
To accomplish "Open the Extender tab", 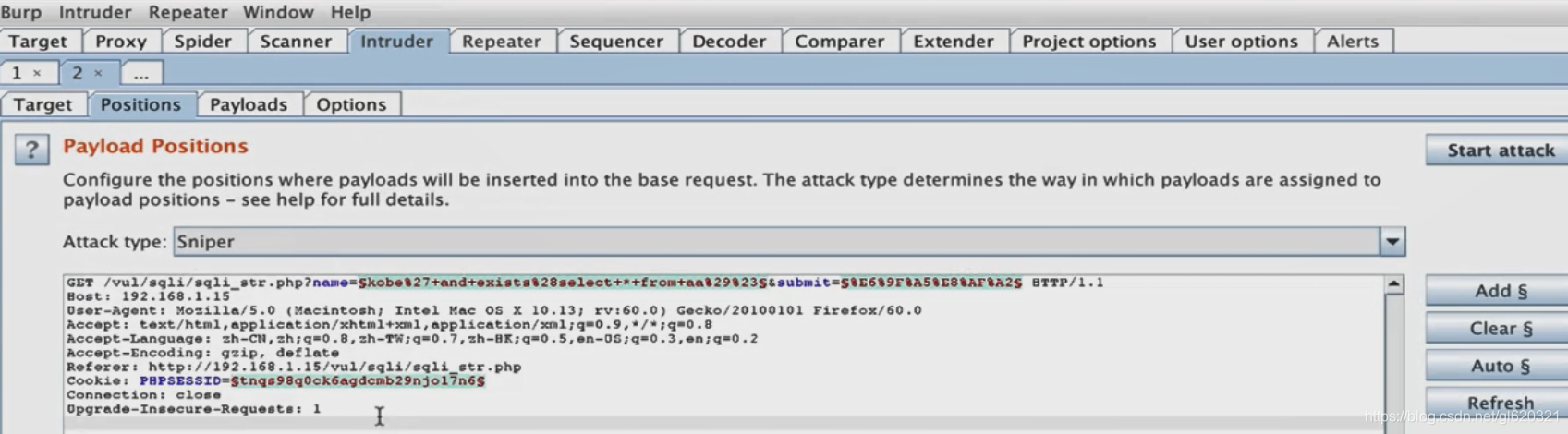I will tap(954, 42).
